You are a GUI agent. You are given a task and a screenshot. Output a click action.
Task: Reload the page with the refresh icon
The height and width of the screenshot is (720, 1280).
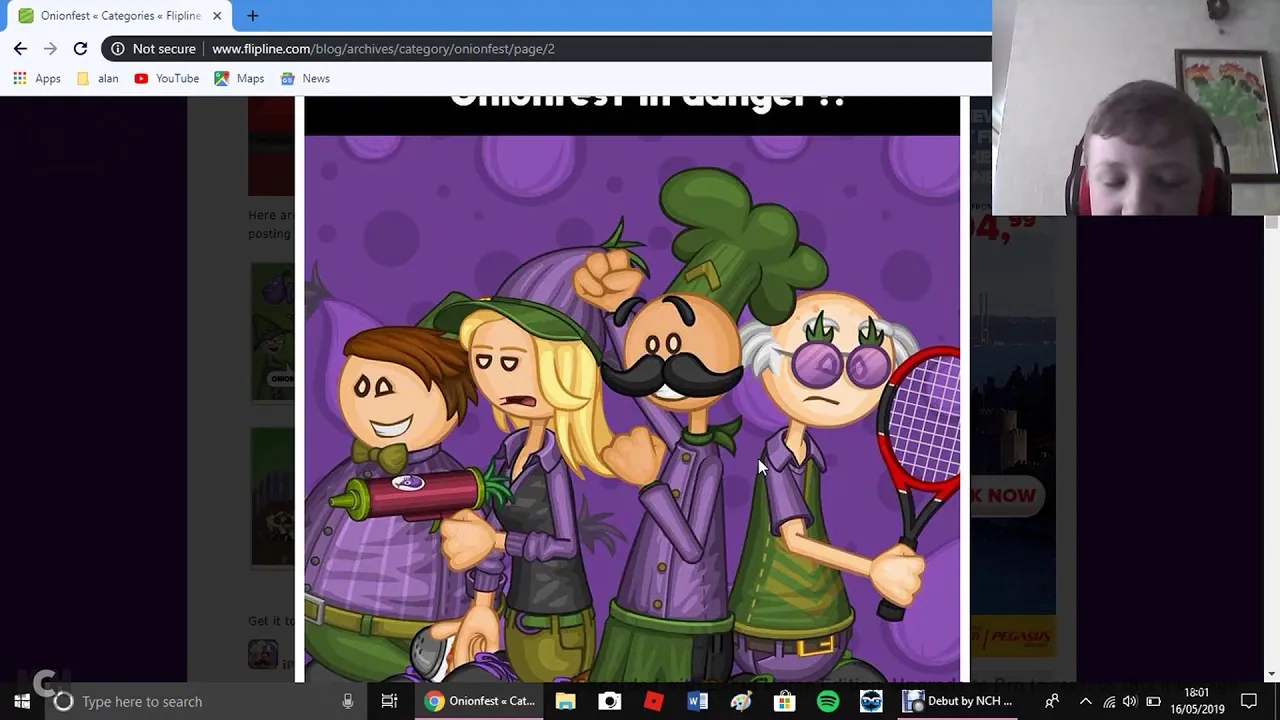point(80,48)
